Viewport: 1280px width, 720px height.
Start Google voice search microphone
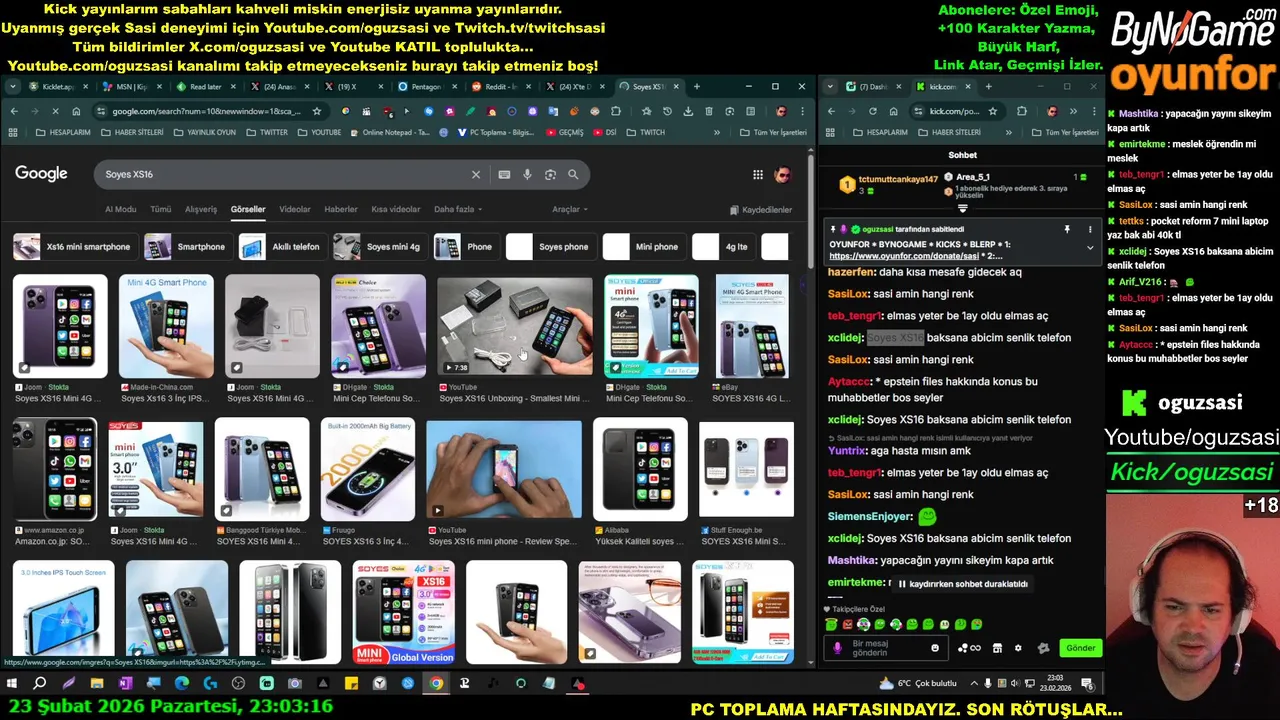[527, 174]
